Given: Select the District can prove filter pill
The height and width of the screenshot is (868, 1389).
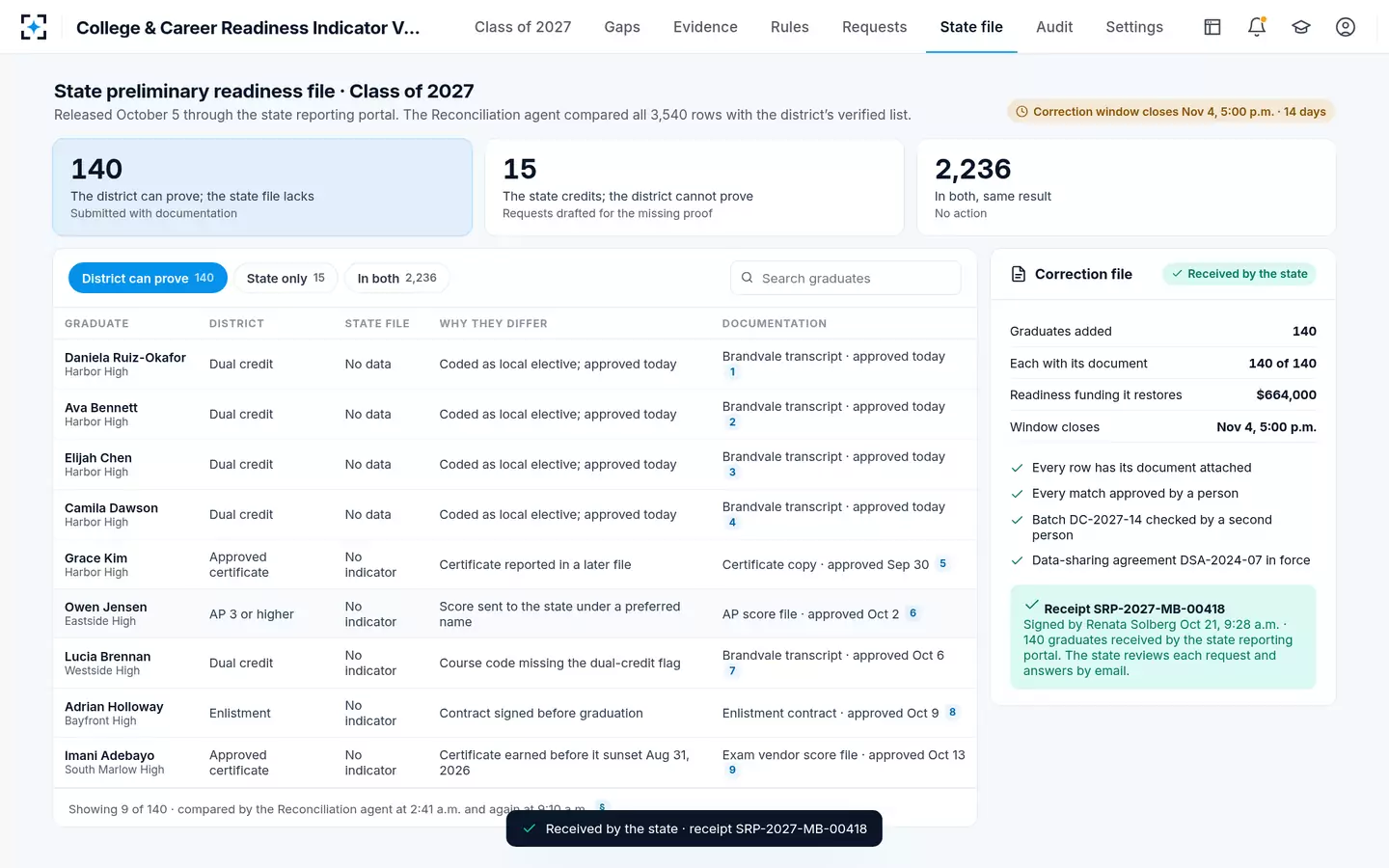Looking at the screenshot, I should [148, 278].
